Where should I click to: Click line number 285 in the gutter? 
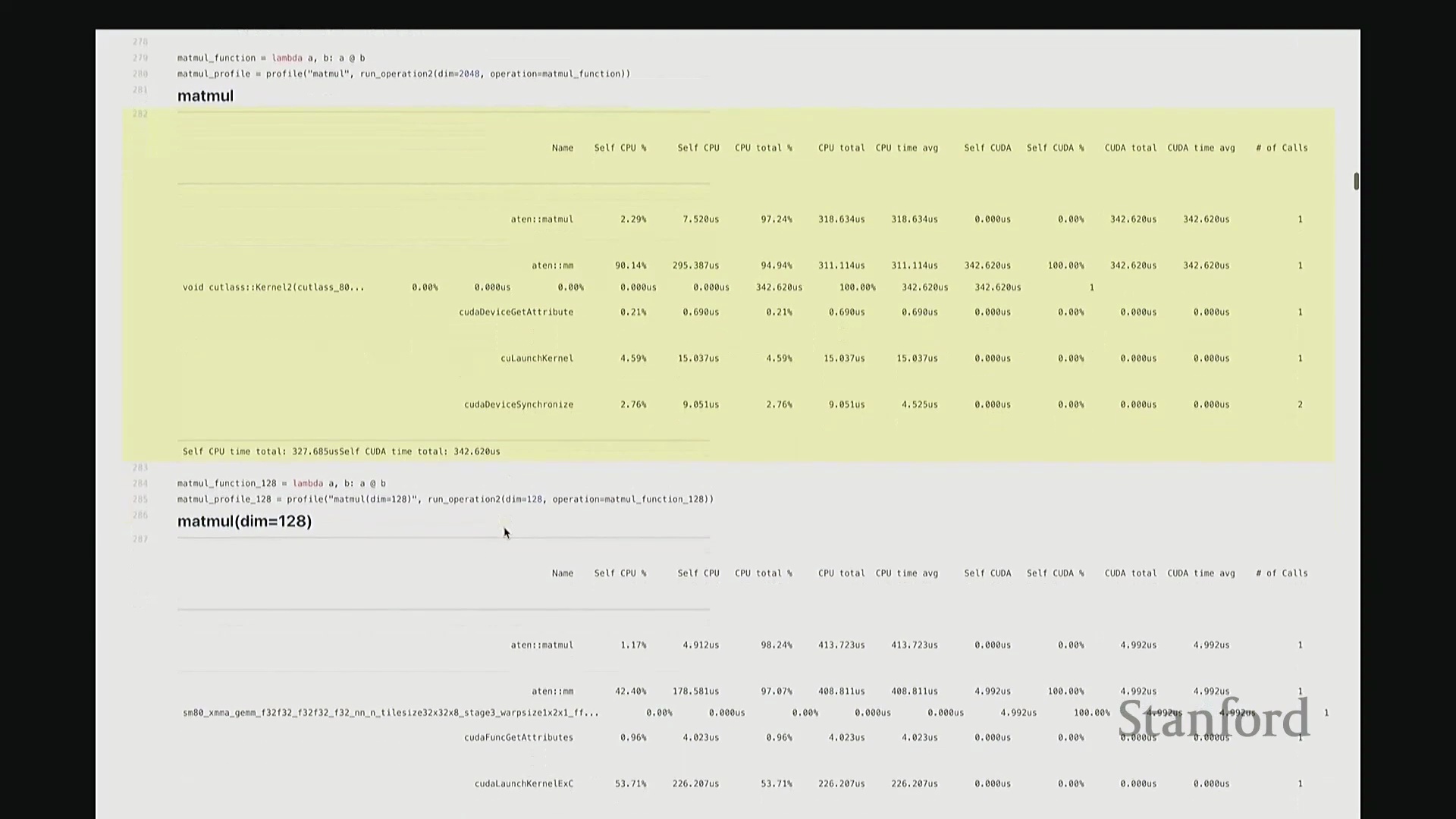(x=140, y=499)
